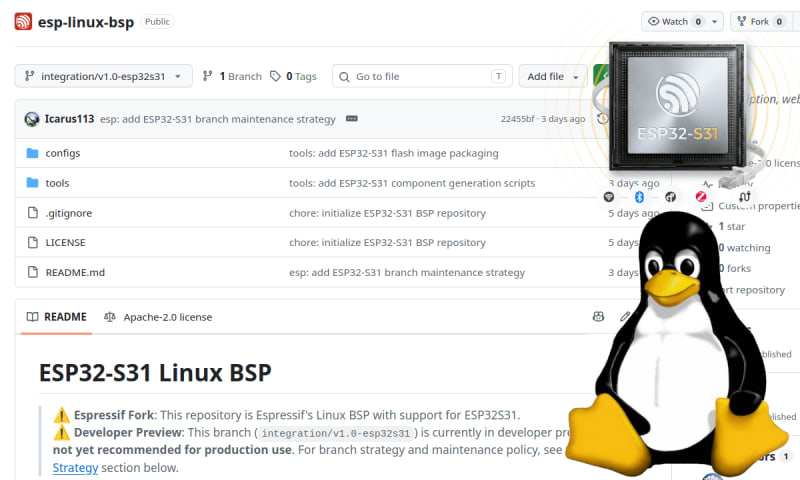Expand the Watch options dropdown arrow

click(715, 21)
